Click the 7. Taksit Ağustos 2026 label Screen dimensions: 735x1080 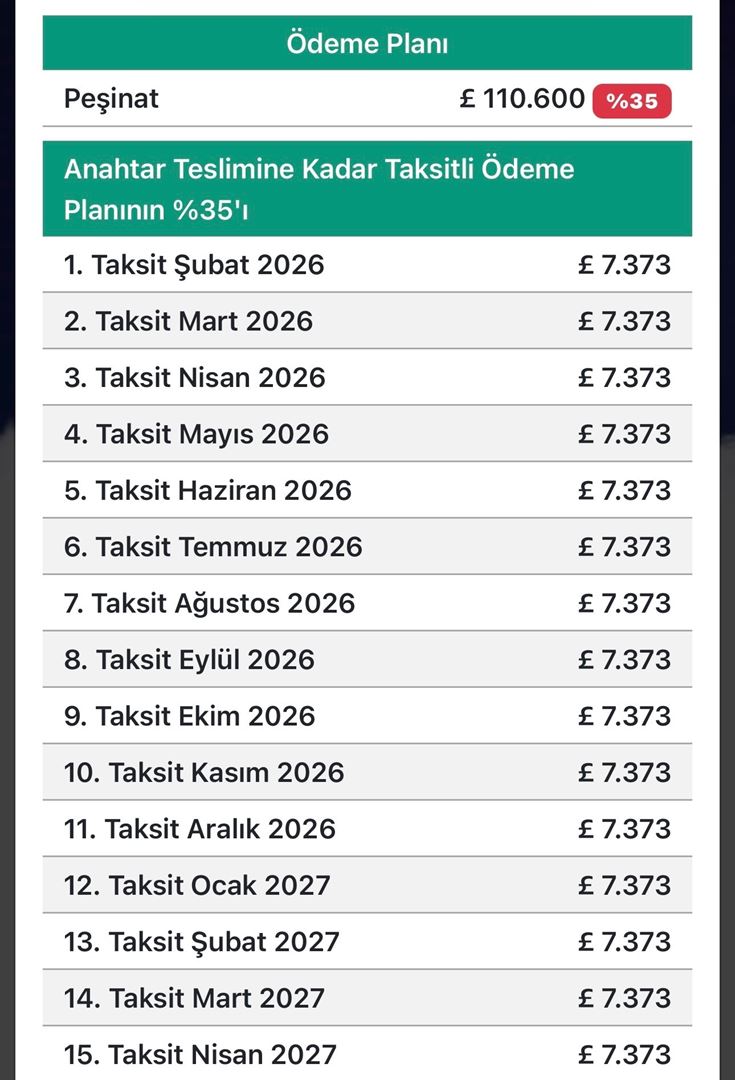coord(209,603)
